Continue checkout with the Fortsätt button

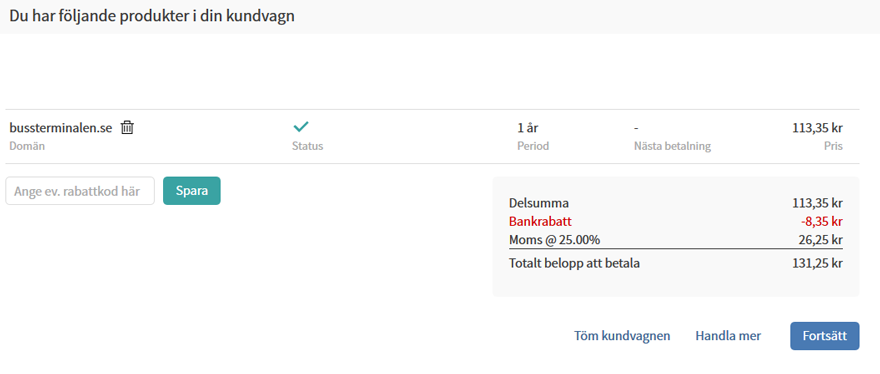(x=824, y=336)
